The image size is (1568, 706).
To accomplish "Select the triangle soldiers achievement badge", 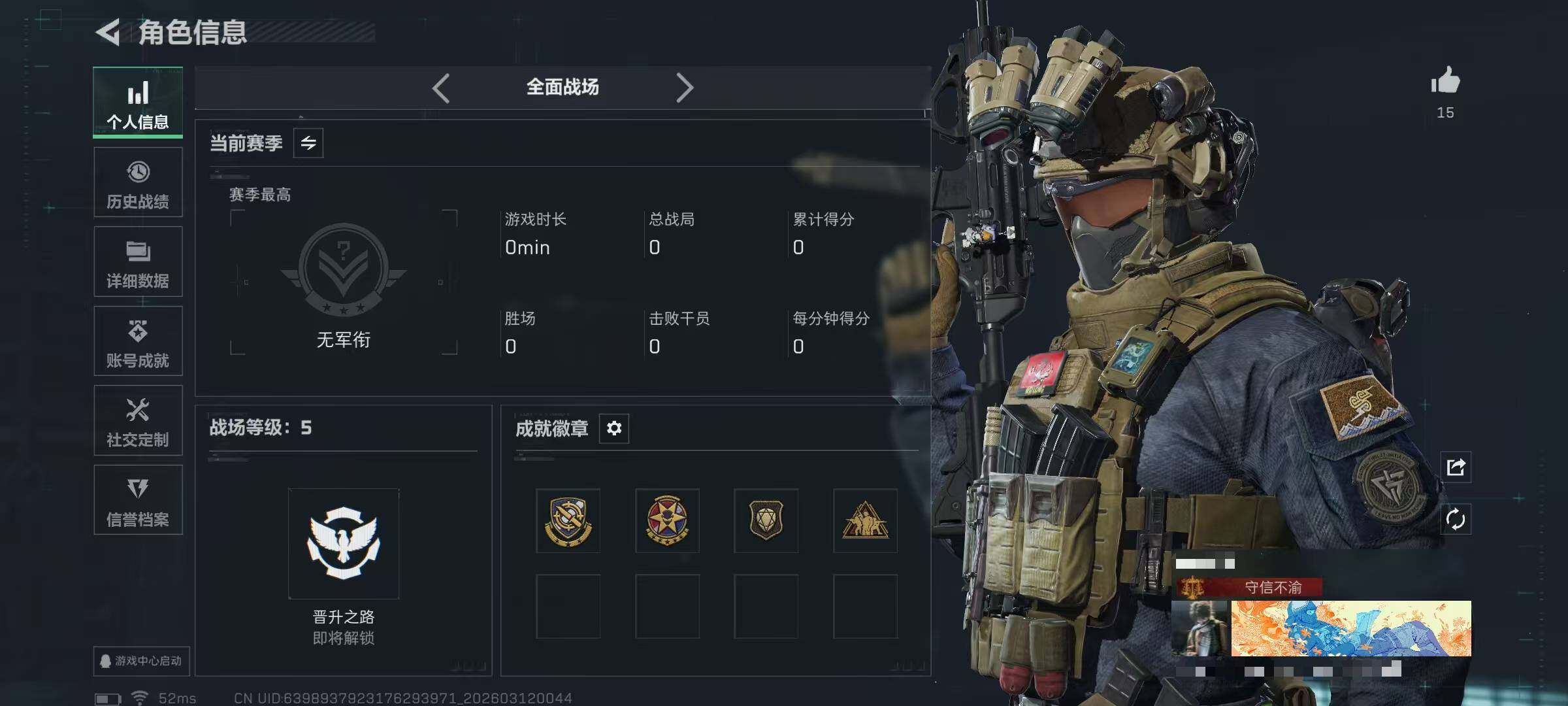I will click(865, 520).
